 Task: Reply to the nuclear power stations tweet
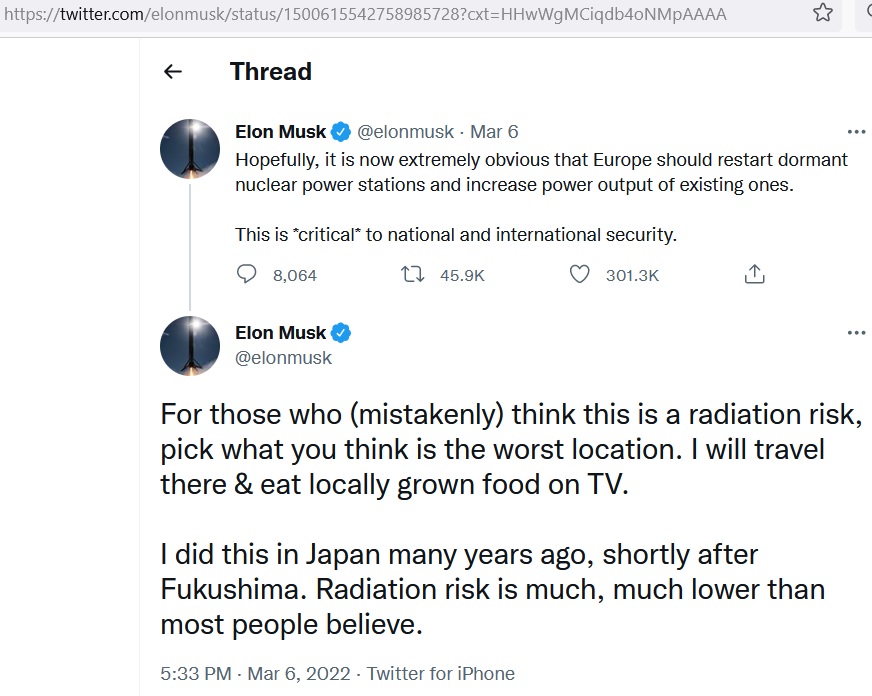point(247,275)
